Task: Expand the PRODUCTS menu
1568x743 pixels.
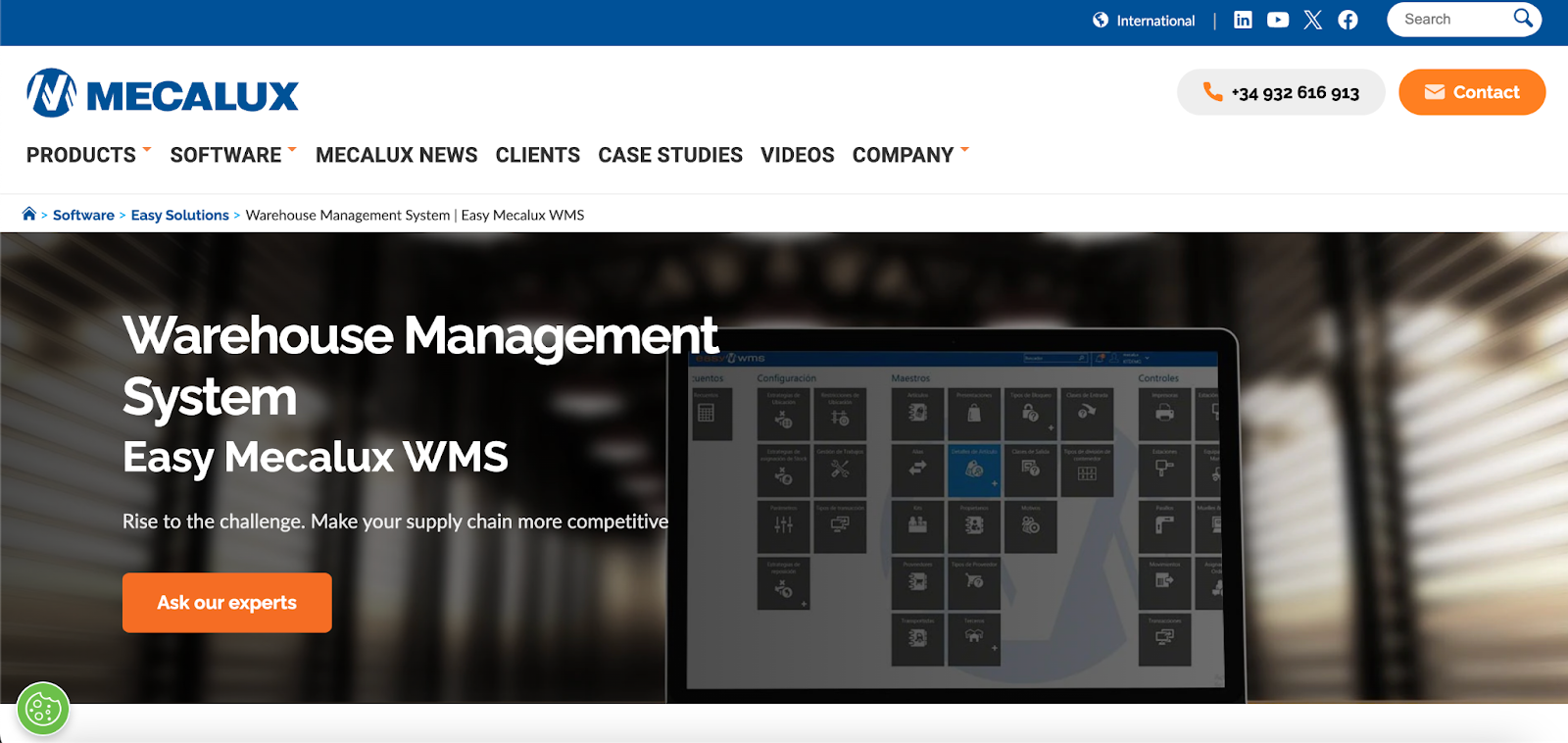Action: [x=88, y=155]
